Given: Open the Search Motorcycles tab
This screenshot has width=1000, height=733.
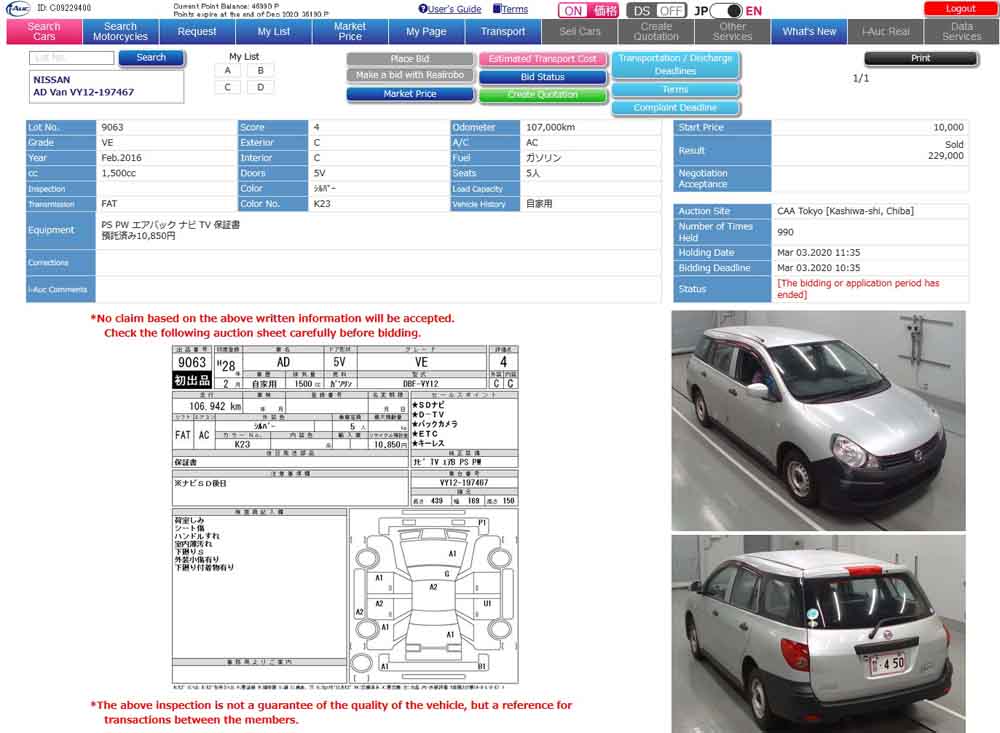Looking at the screenshot, I should (x=121, y=31).
